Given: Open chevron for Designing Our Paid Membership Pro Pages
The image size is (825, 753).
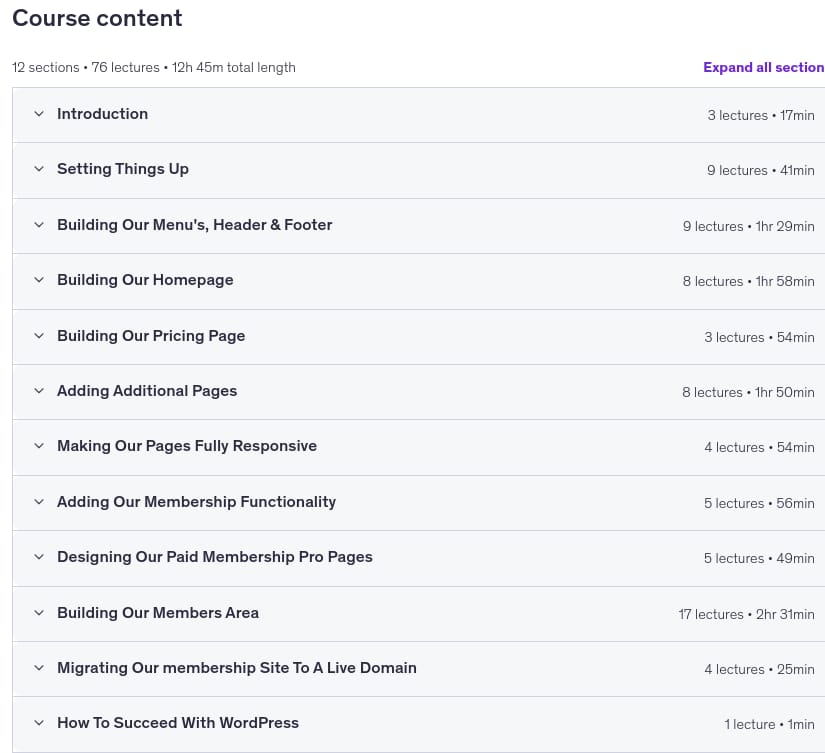Looking at the screenshot, I should (39, 558).
